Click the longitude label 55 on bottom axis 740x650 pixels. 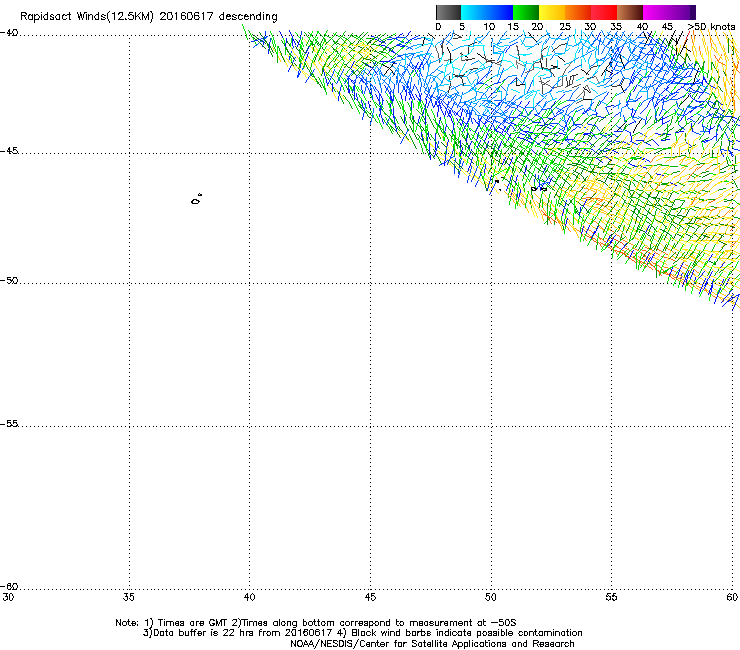coord(611,598)
